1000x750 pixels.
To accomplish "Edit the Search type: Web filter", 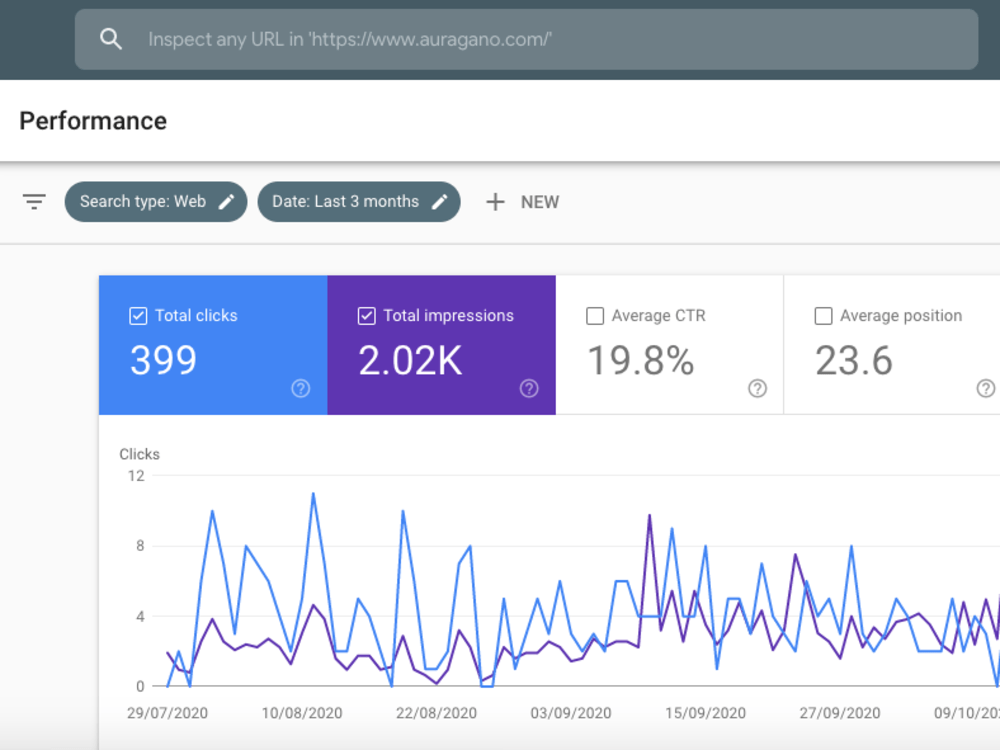I will 156,202.
